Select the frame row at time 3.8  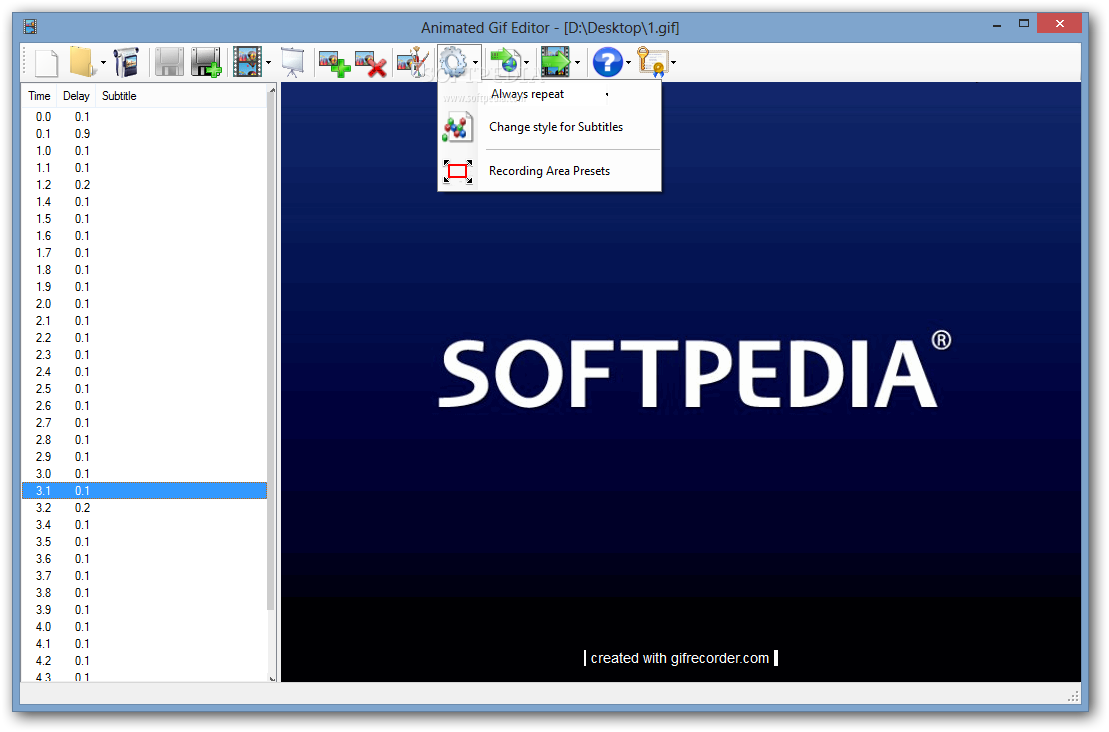(x=144, y=593)
